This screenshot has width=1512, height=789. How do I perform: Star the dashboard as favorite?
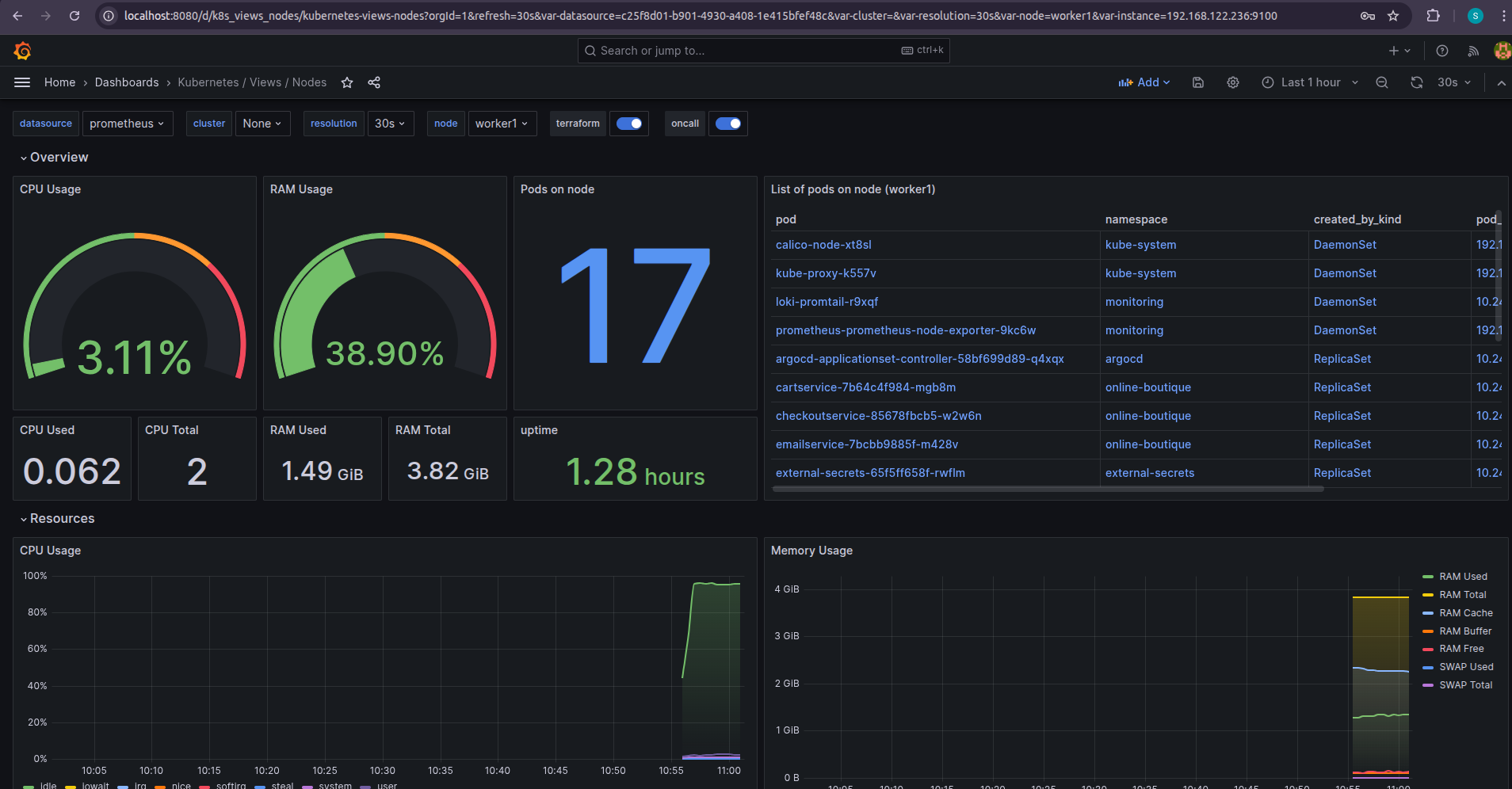[x=347, y=82]
